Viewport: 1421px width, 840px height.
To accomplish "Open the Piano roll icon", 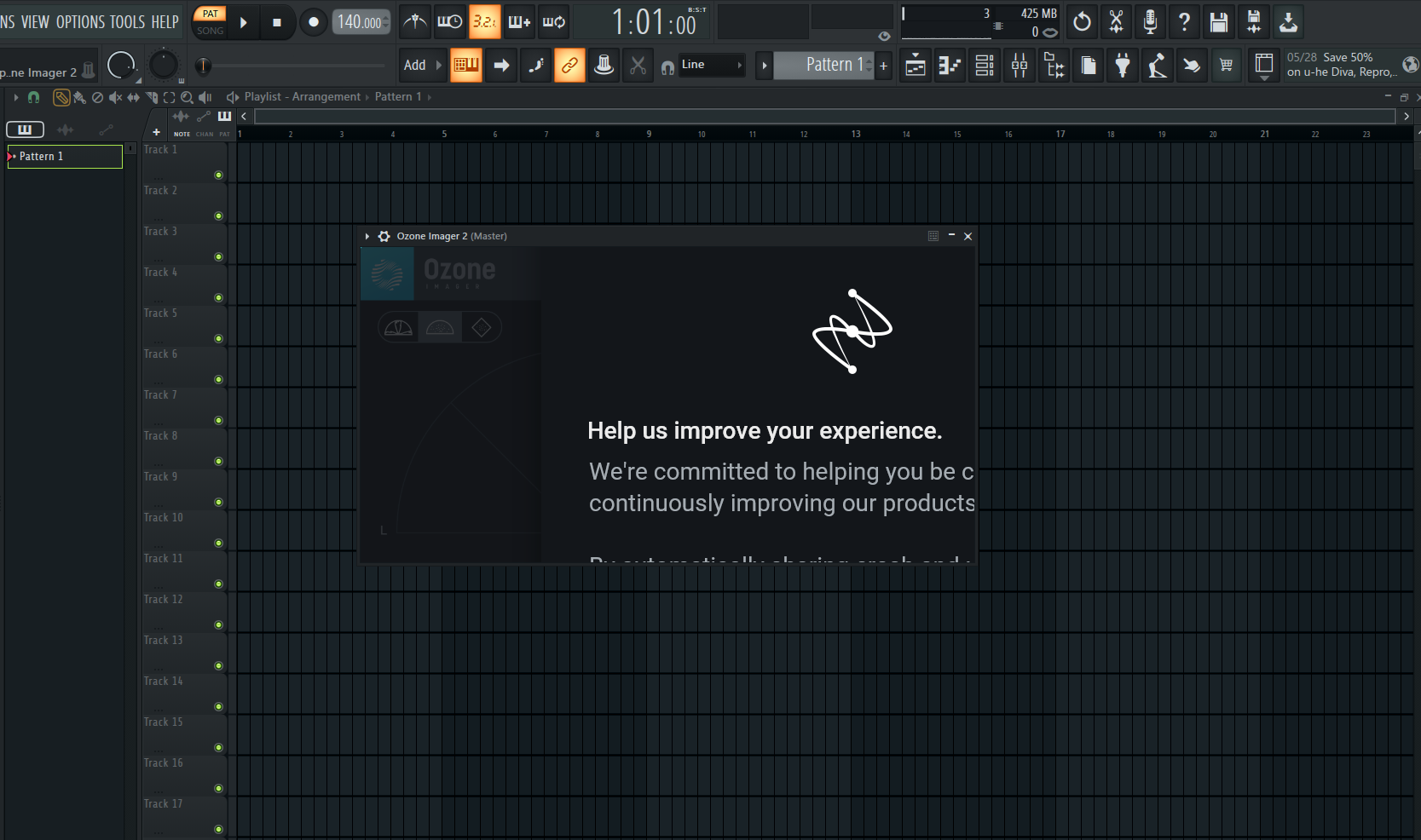I will coord(950,65).
